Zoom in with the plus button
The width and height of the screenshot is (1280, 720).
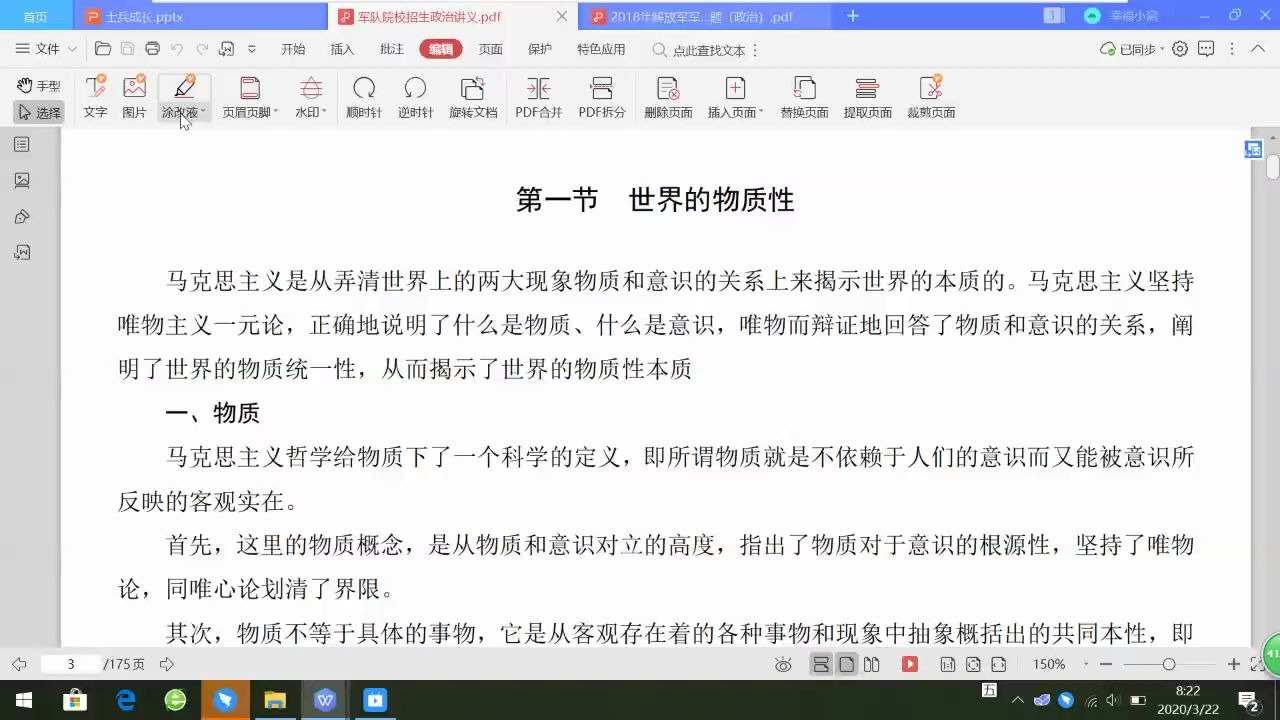point(1234,664)
